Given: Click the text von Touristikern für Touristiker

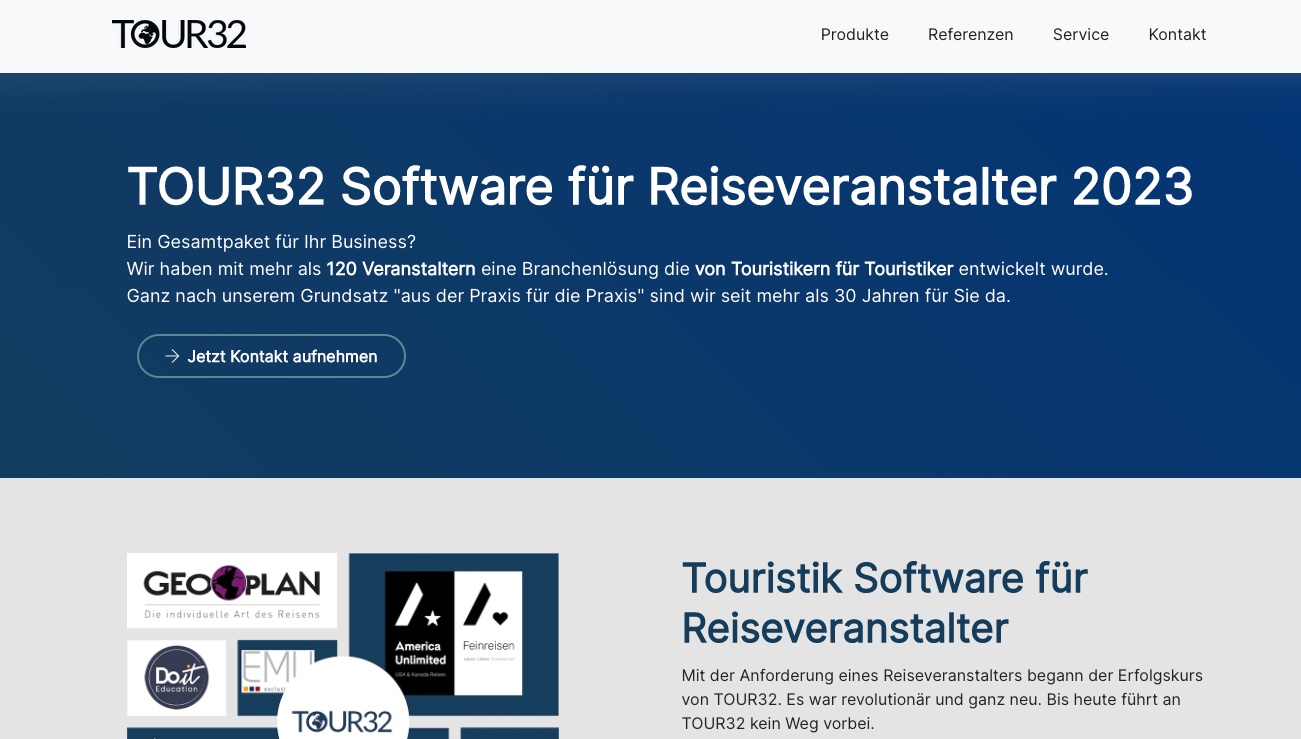Looking at the screenshot, I should point(824,269).
